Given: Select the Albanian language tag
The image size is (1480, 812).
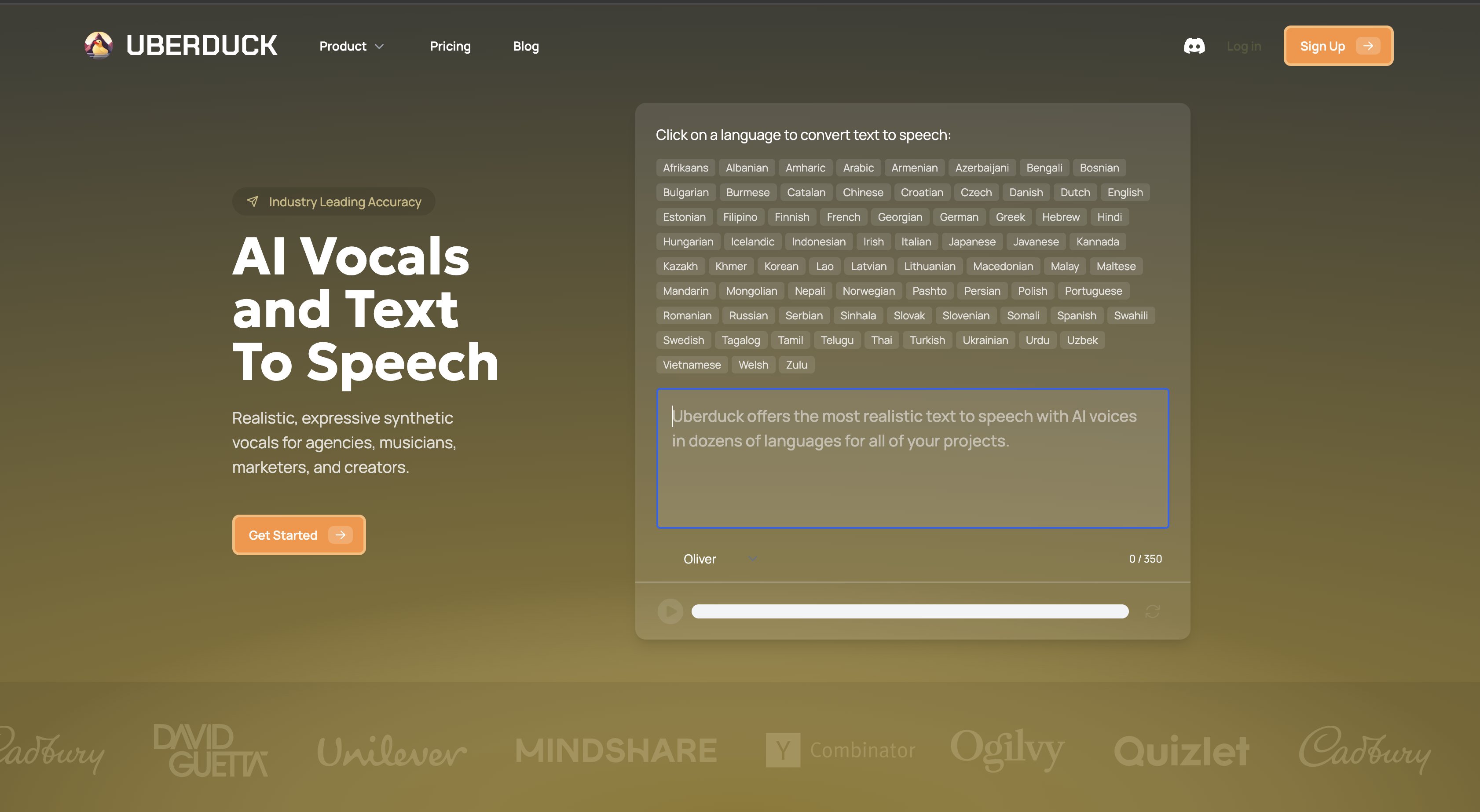Looking at the screenshot, I should coord(746,168).
